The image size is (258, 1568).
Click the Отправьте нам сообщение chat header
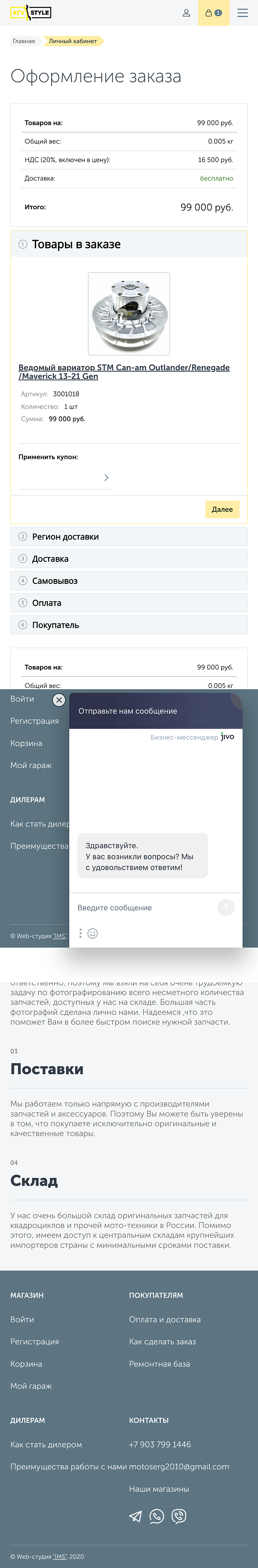pos(156,711)
